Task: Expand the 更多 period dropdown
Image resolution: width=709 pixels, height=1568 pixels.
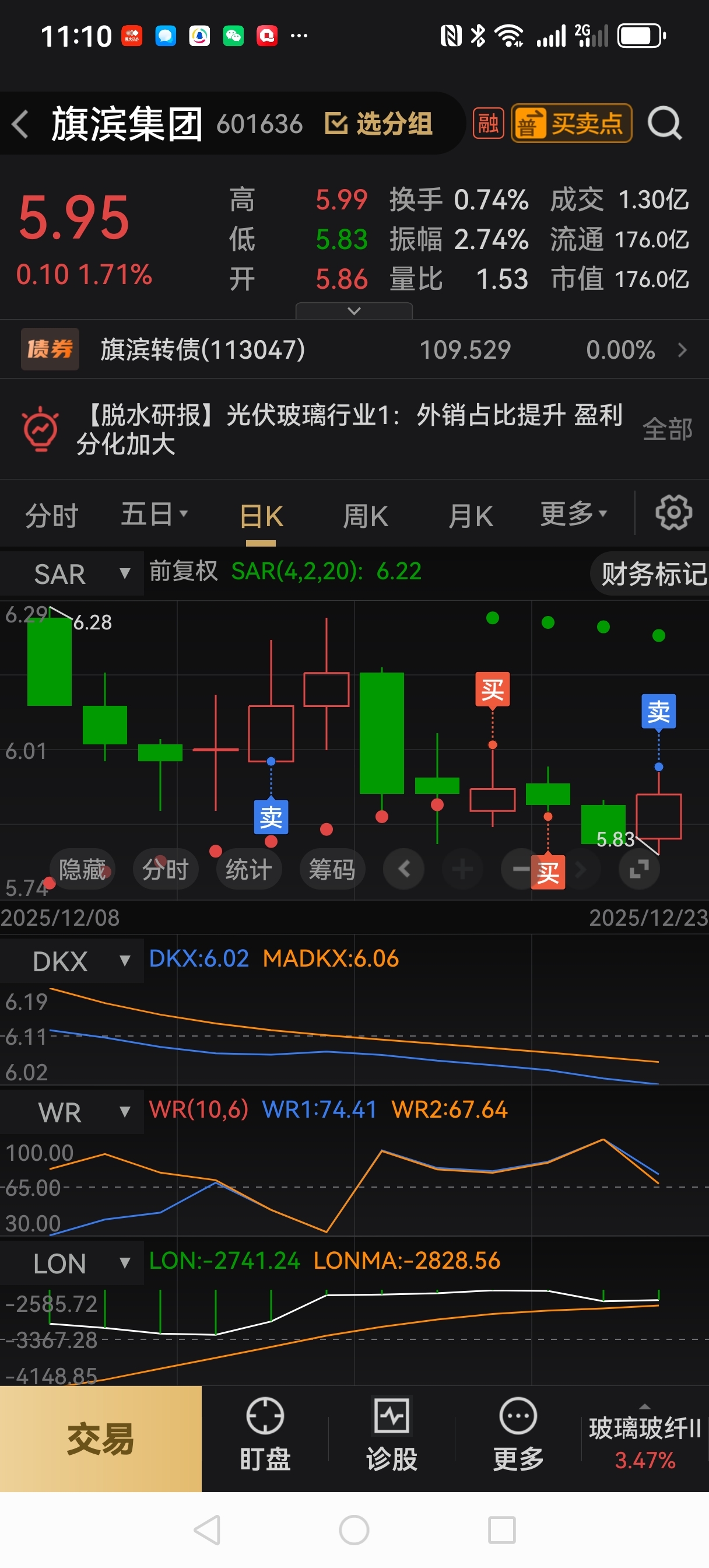Action: pos(574,514)
